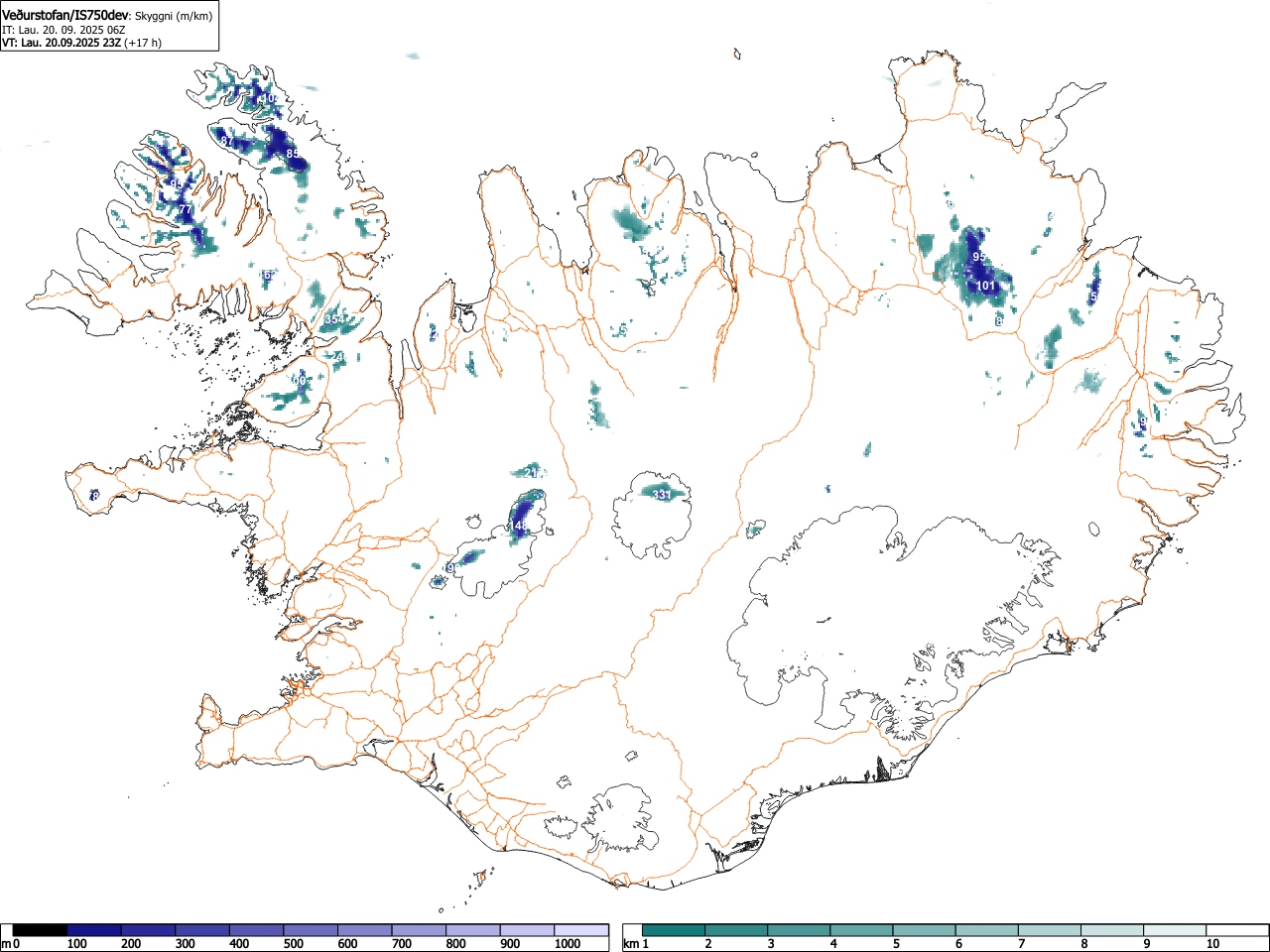This screenshot has height=952, width=1270.
Task: Select the 4–5 km legend swatch
Action: (861, 930)
